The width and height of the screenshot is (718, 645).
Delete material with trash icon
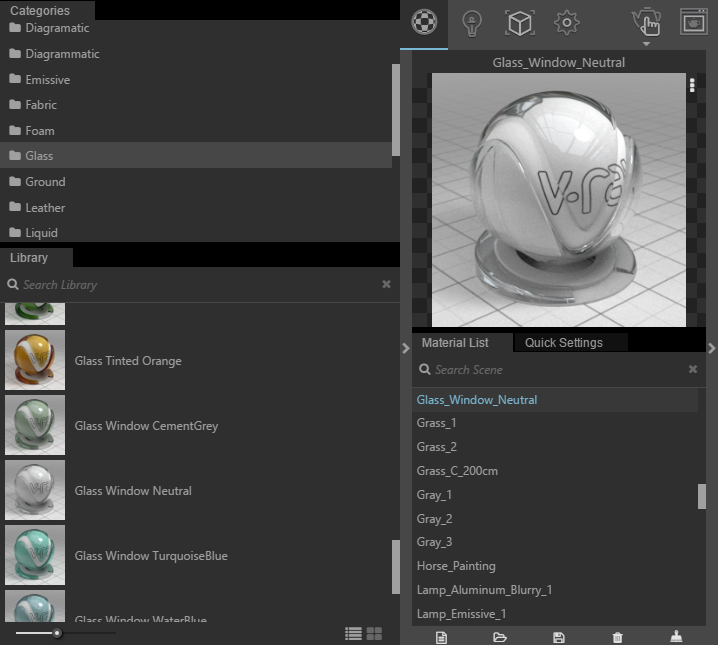pos(617,637)
